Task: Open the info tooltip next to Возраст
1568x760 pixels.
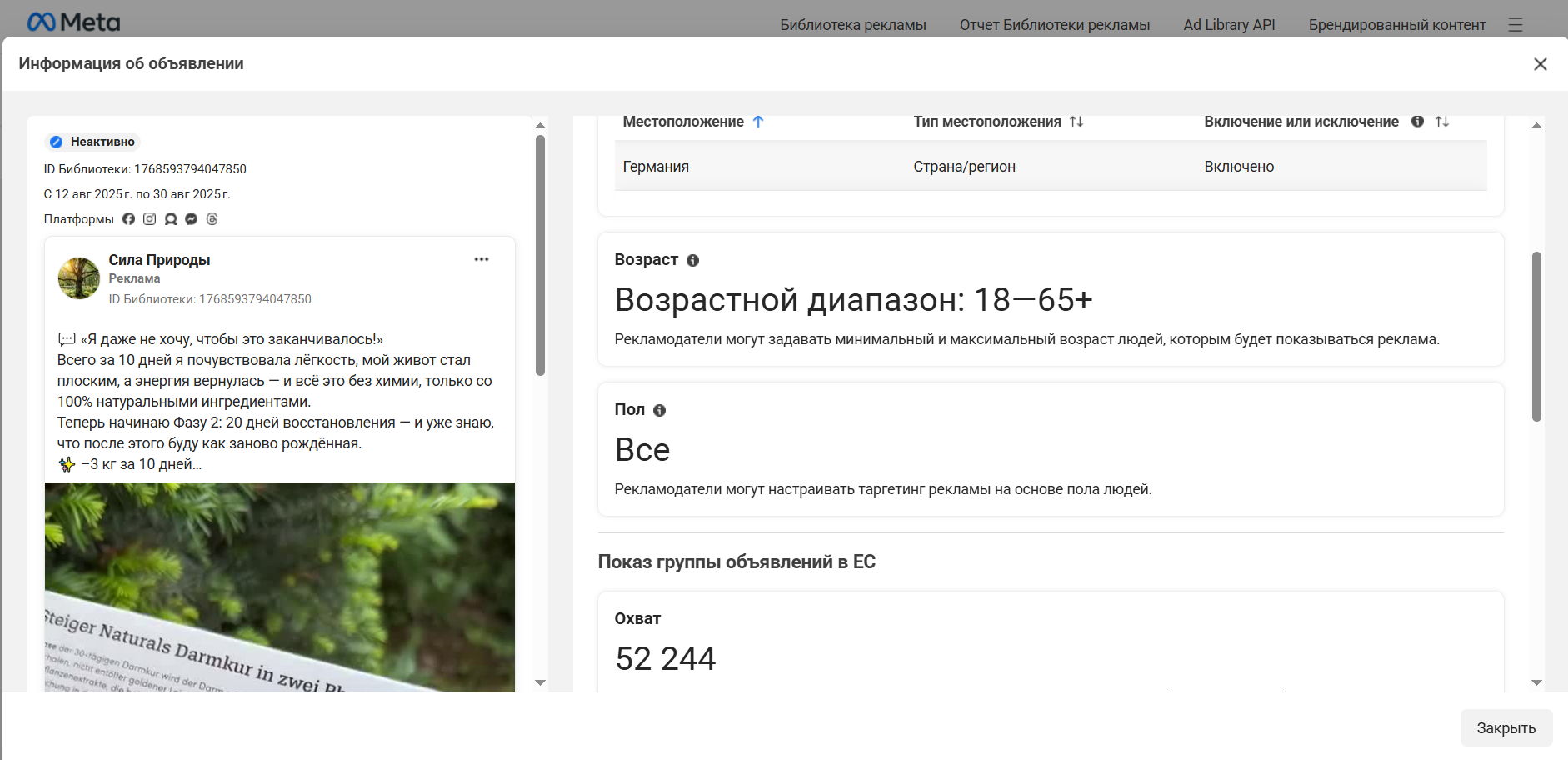Action: point(692,260)
